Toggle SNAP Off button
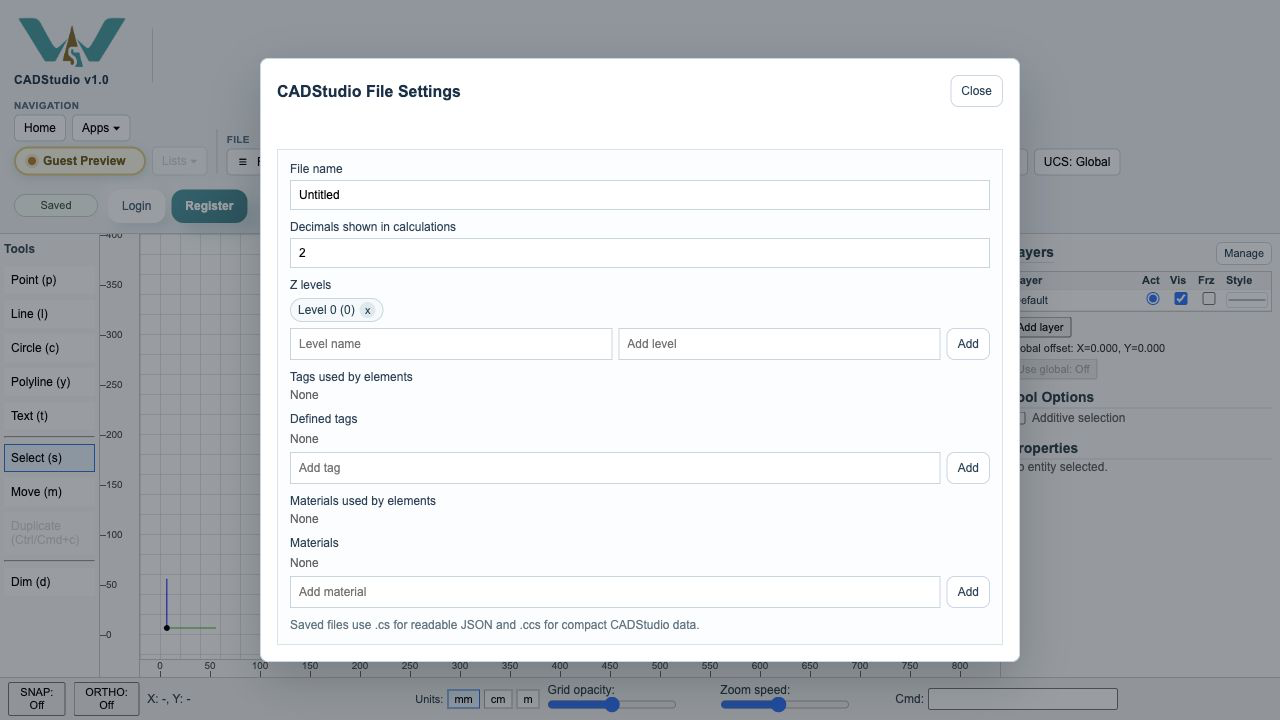1280x720 pixels. coord(37,698)
